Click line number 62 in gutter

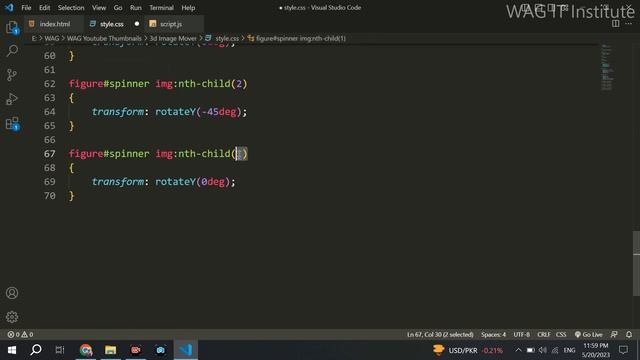(49, 84)
